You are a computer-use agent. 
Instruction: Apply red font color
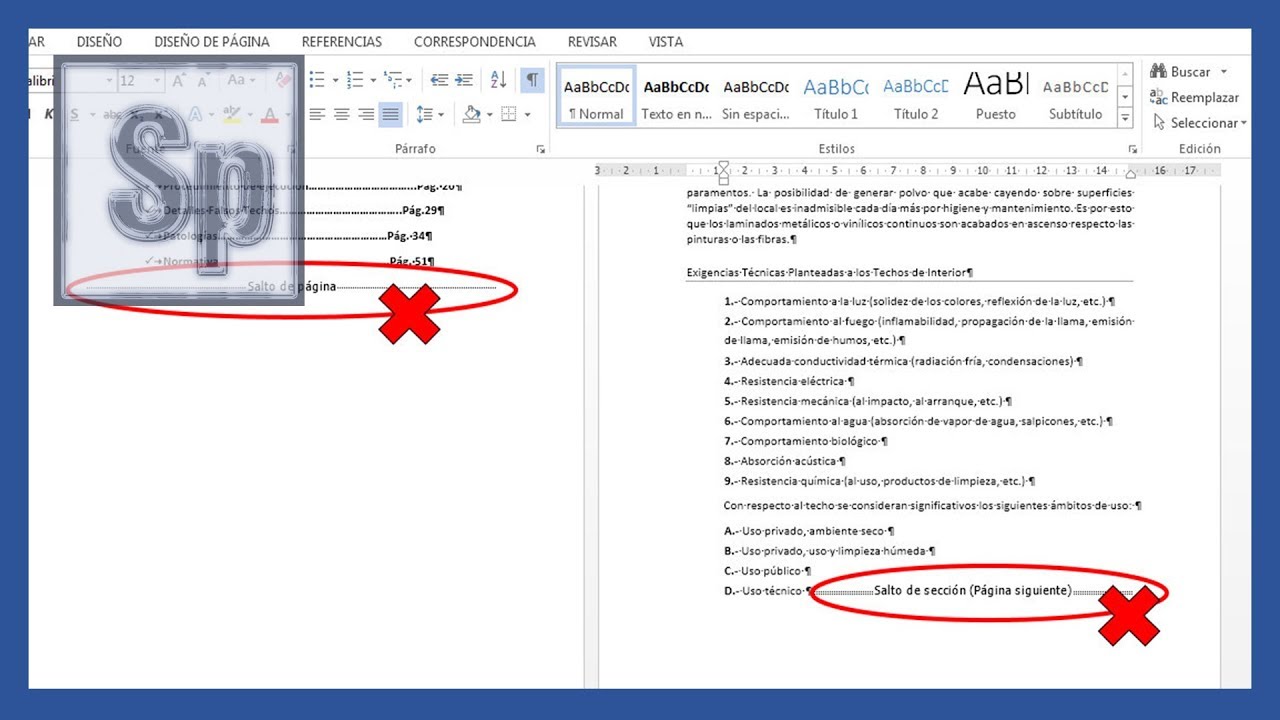point(269,115)
